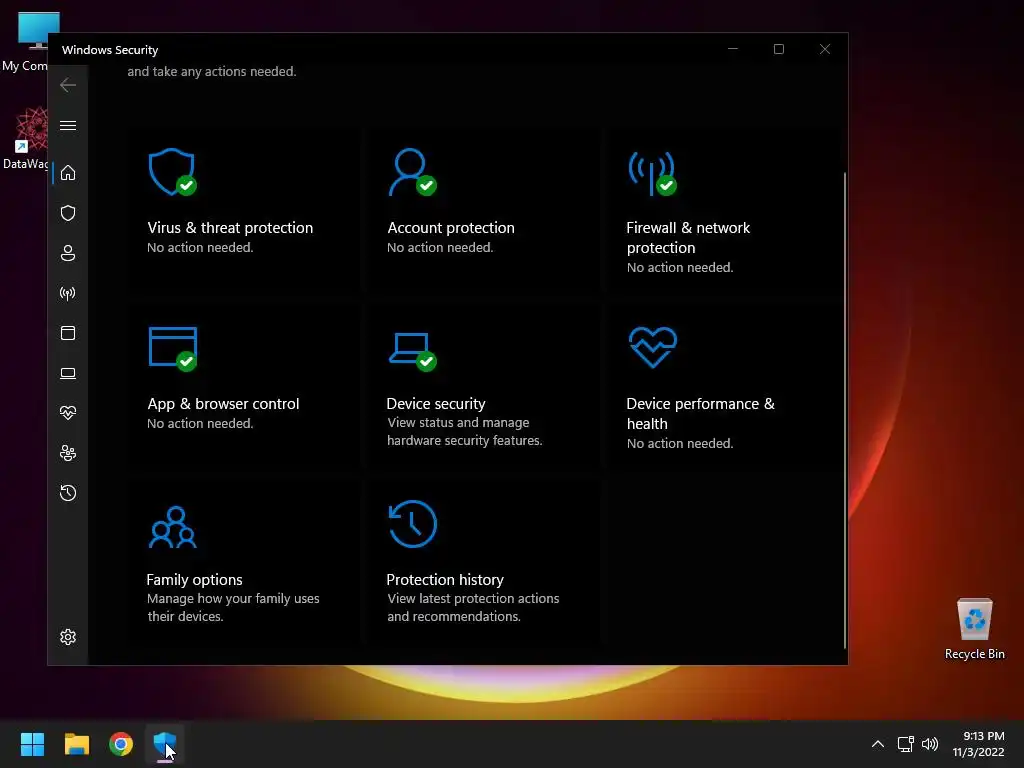Image resolution: width=1024 pixels, height=768 pixels.
Task: Open Device performance heart sidebar icon
Action: click(x=68, y=413)
